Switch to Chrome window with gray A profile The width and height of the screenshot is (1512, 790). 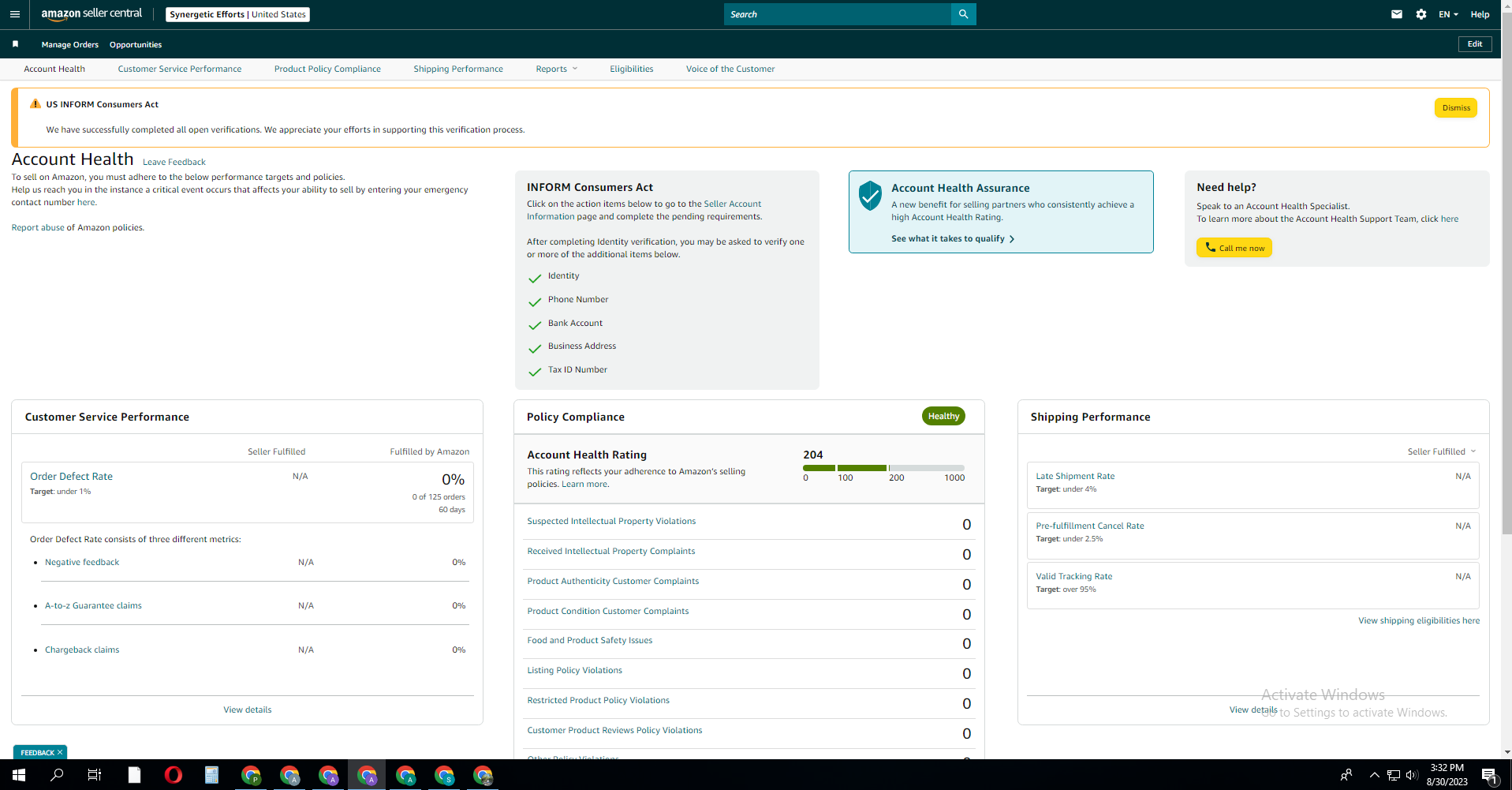[289, 775]
